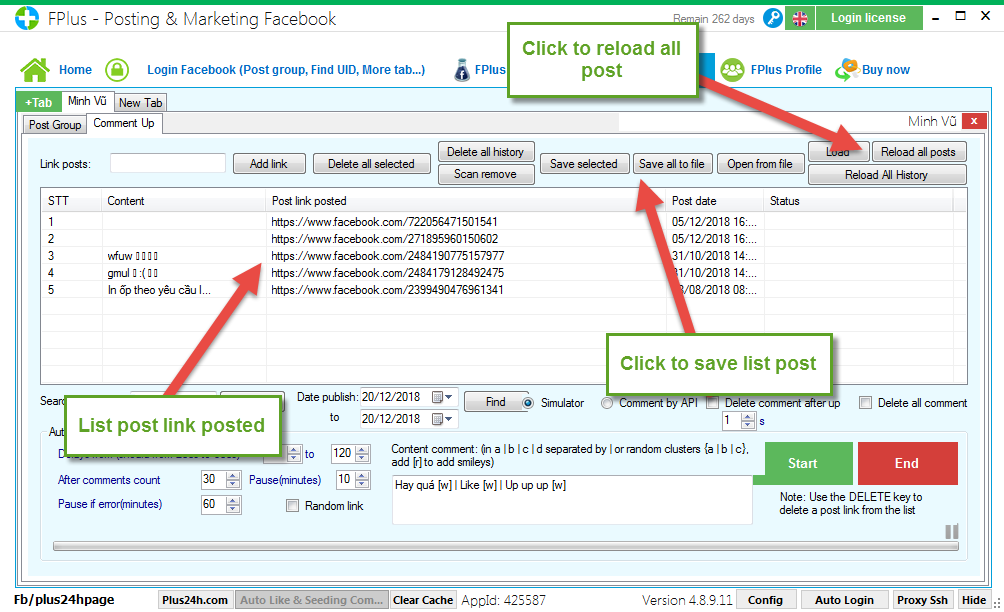Click the Open from file button

pos(759,164)
